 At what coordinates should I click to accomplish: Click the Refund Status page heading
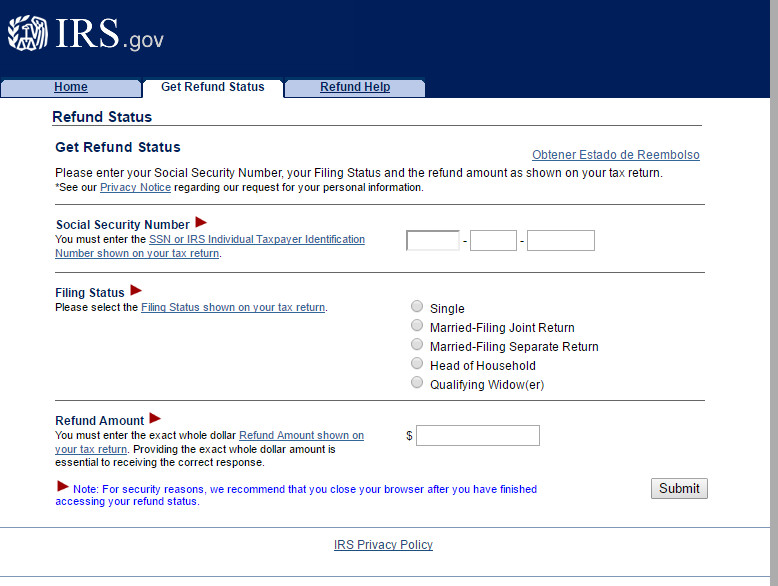click(102, 117)
